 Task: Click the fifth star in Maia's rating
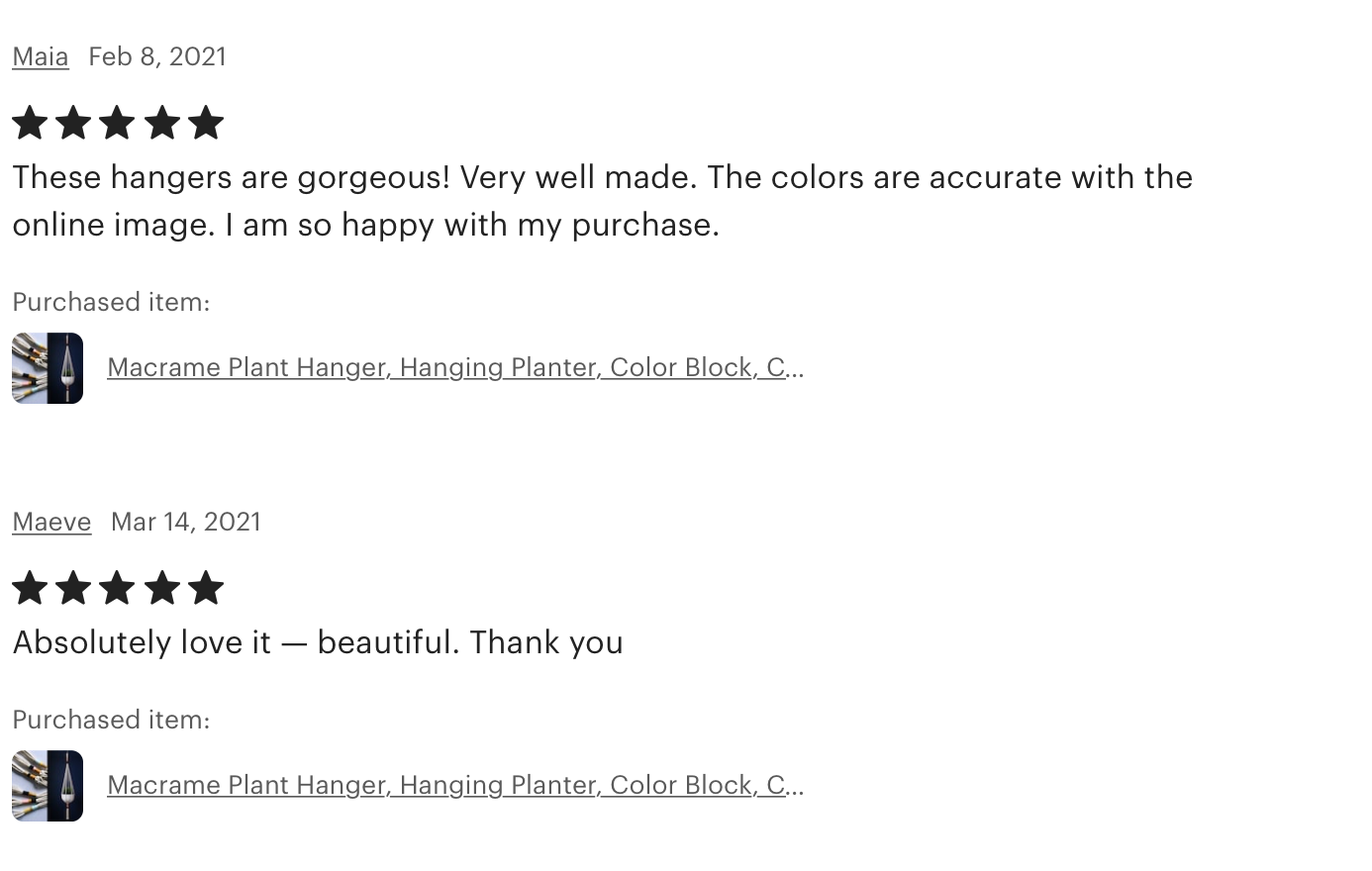click(x=205, y=124)
